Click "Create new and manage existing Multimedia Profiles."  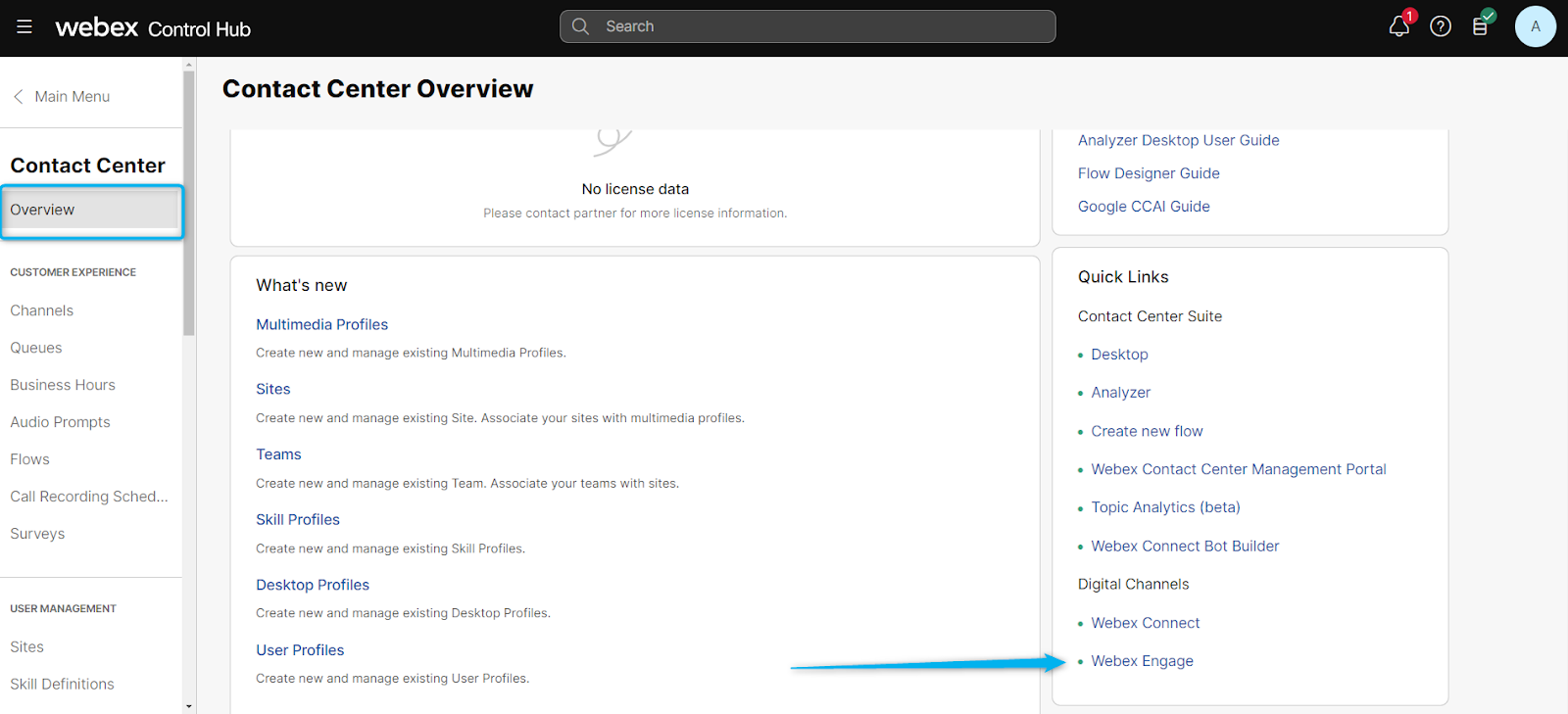(x=411, y=354)
